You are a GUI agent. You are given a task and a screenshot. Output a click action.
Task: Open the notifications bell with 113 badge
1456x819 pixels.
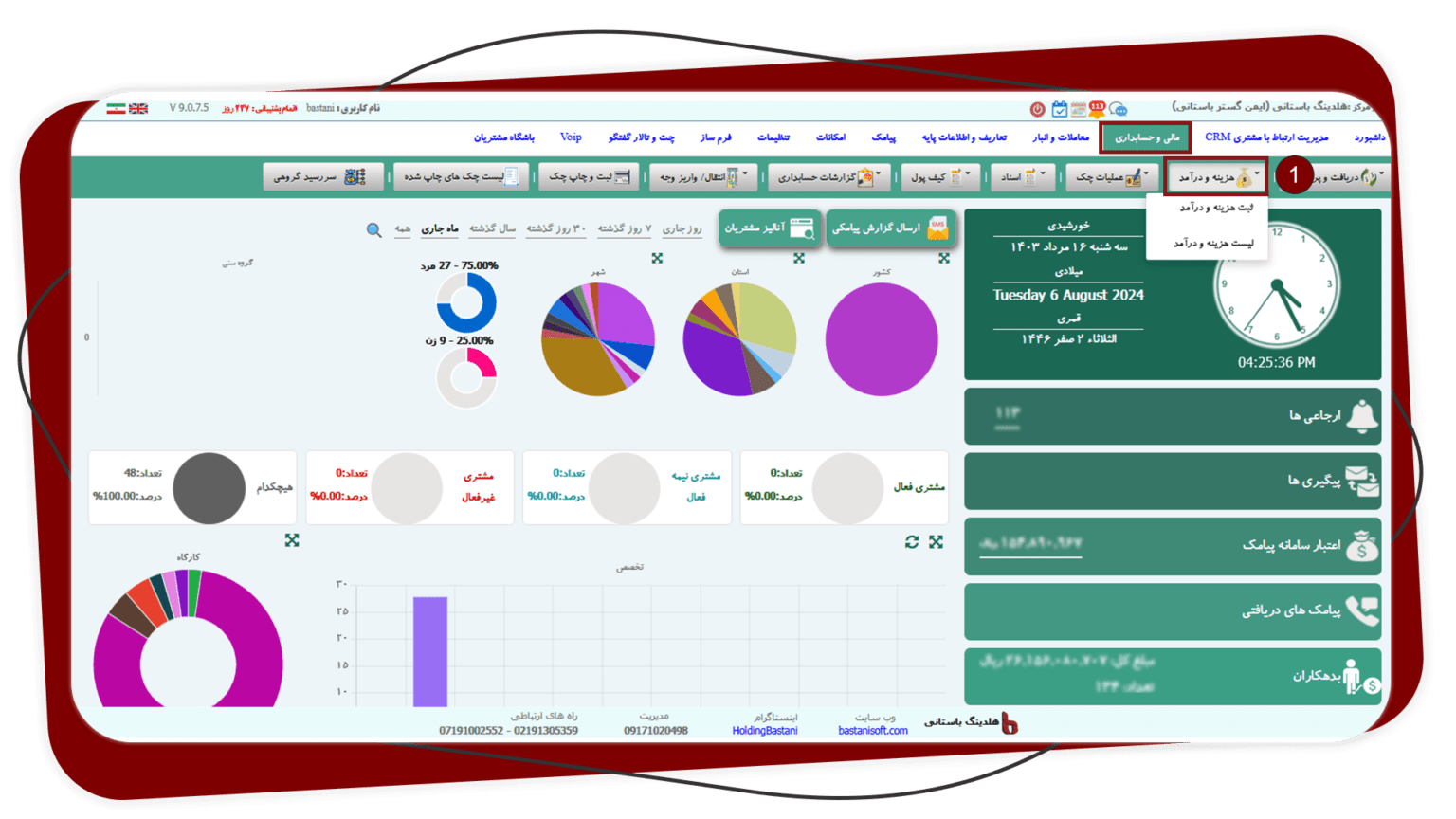click(1098, 109)
